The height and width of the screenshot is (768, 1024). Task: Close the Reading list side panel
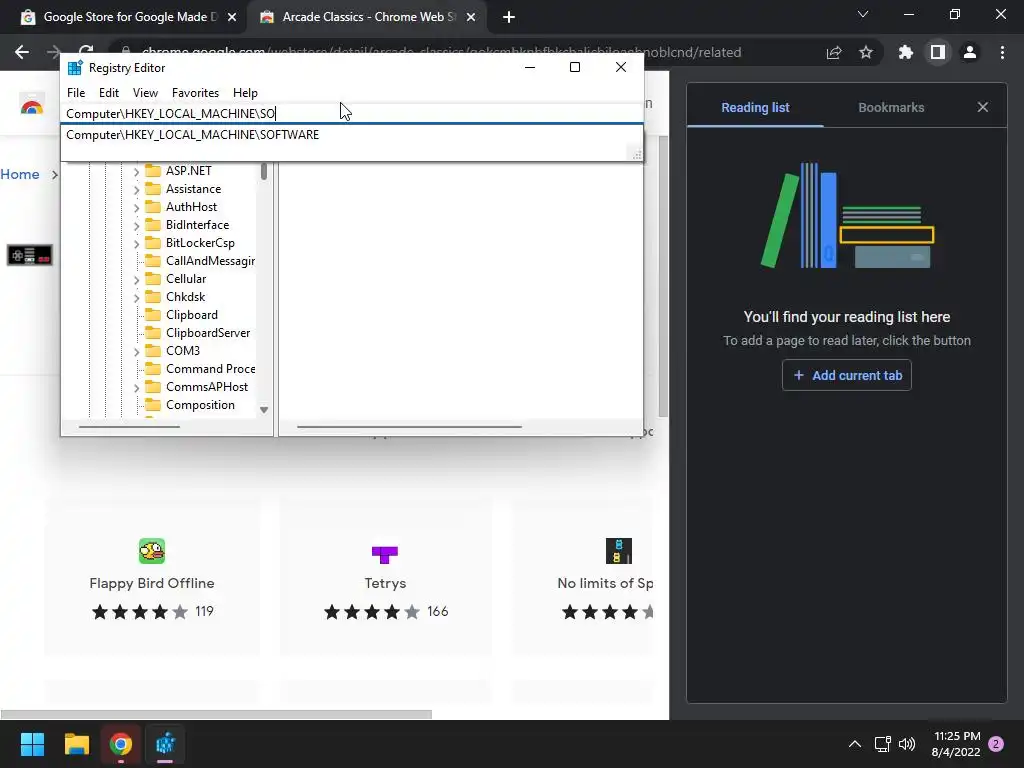[x=983, y=107]
